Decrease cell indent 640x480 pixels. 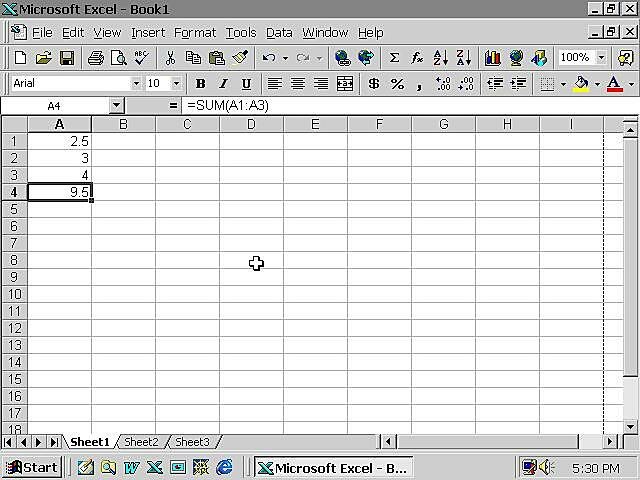(495, 84)
